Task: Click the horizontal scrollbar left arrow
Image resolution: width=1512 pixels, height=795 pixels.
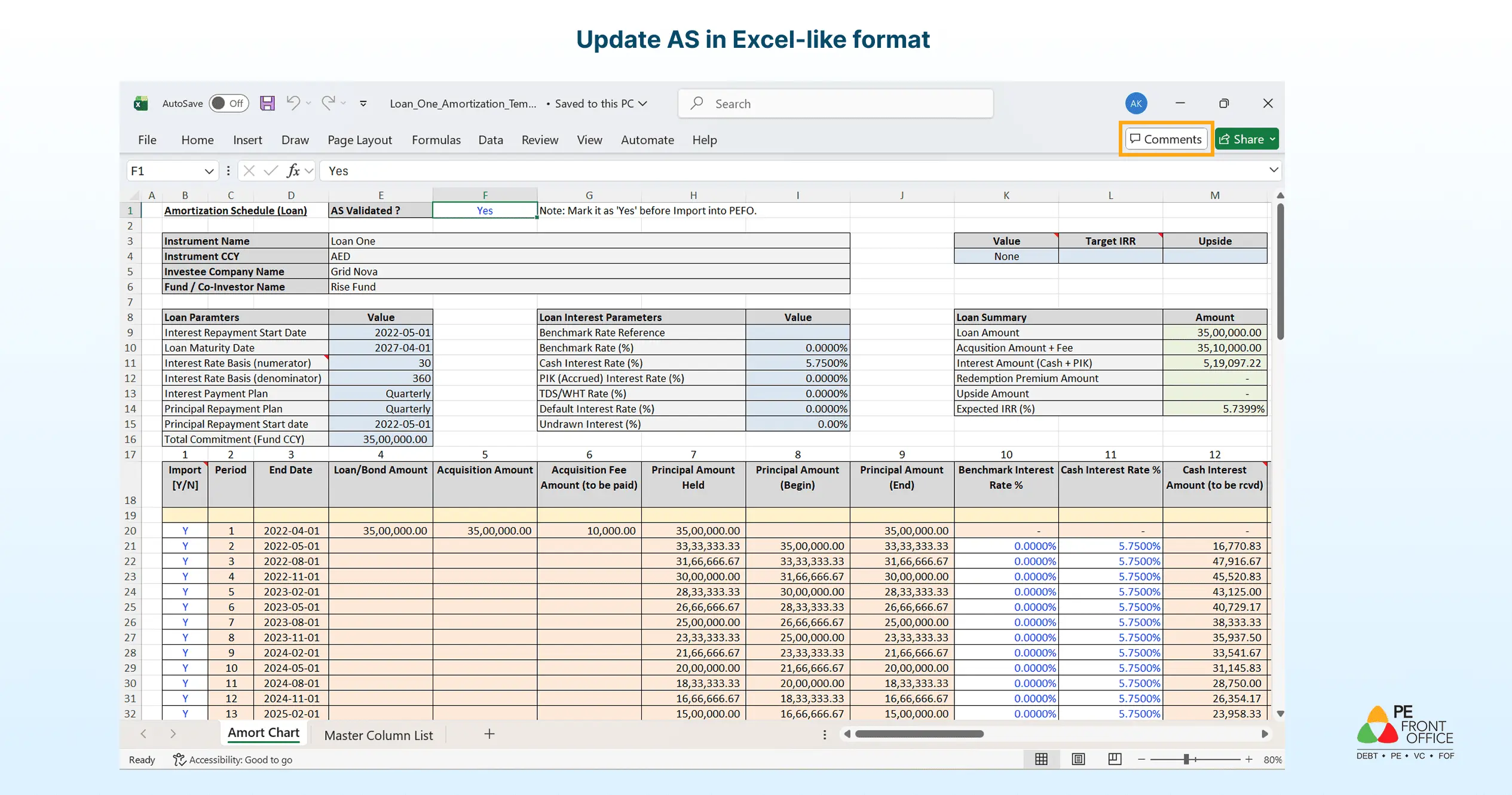Action: coord(847,734)
